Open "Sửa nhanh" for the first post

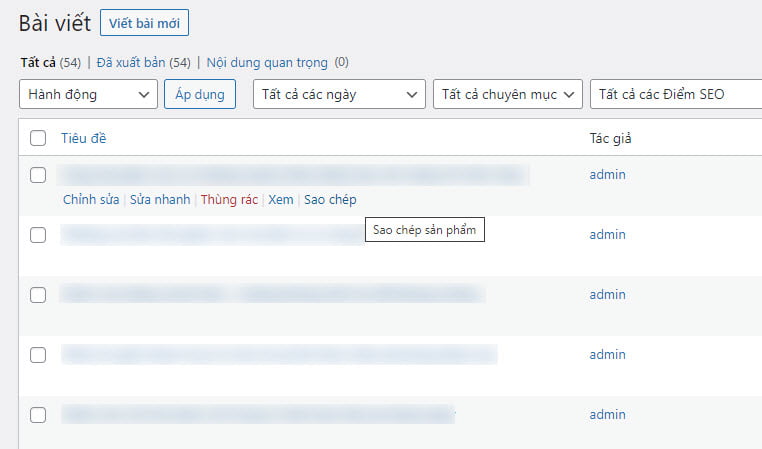pos(160,200)
